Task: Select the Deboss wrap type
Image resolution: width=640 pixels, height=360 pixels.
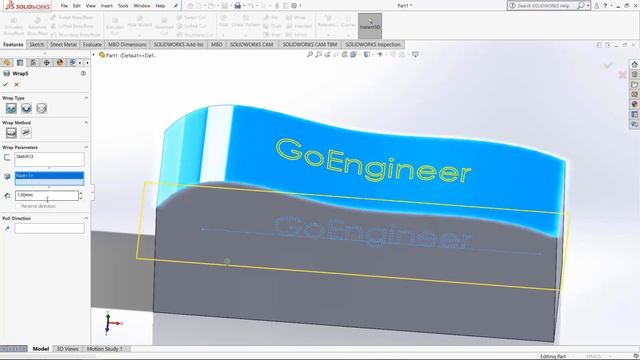Action: point(27,108)
